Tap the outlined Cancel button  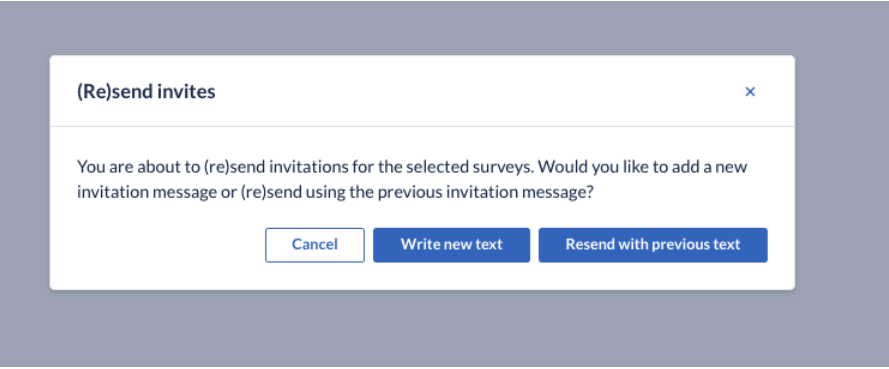tap(315, 245)
